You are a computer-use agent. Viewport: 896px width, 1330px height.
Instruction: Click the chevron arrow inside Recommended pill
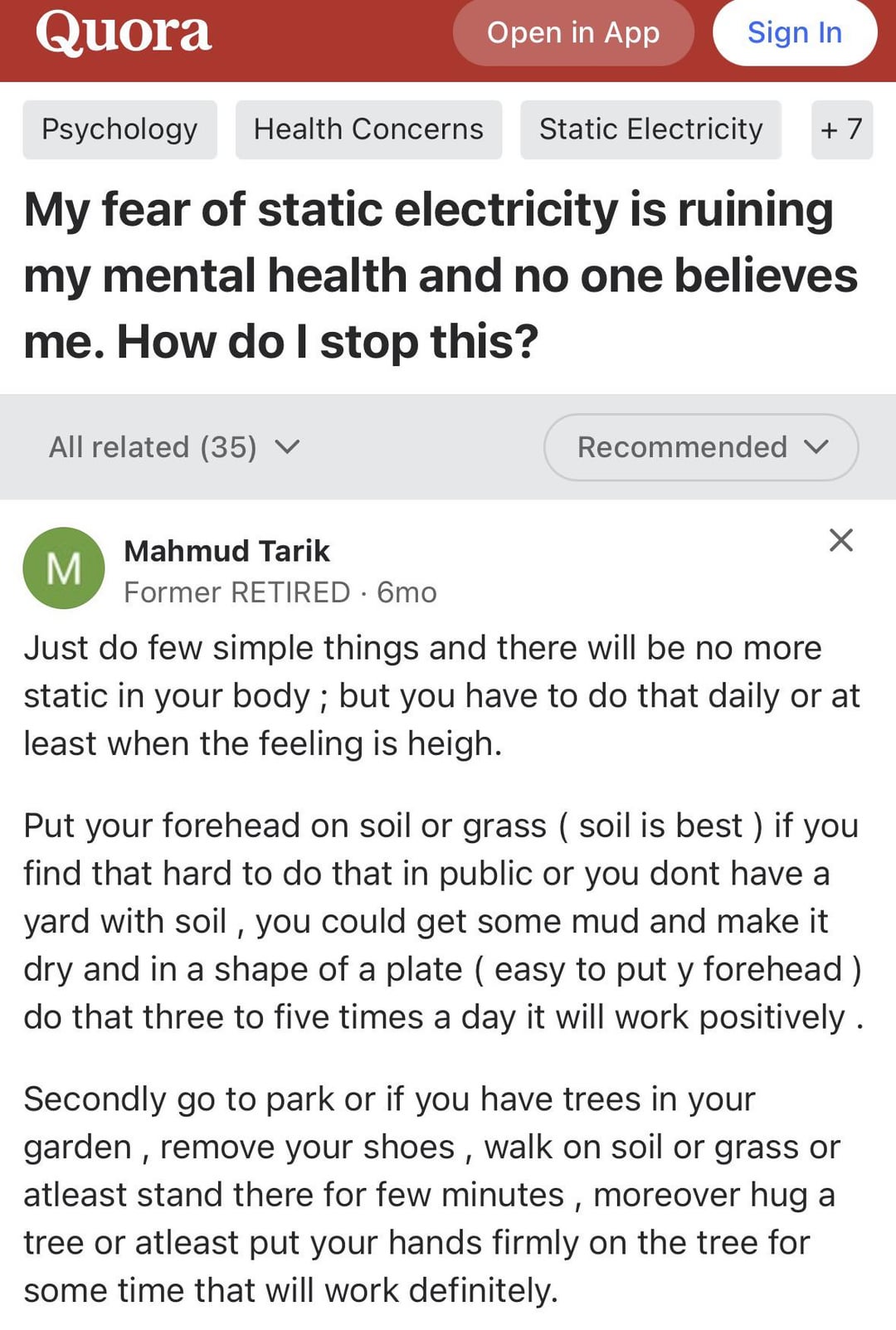point(816,447)
